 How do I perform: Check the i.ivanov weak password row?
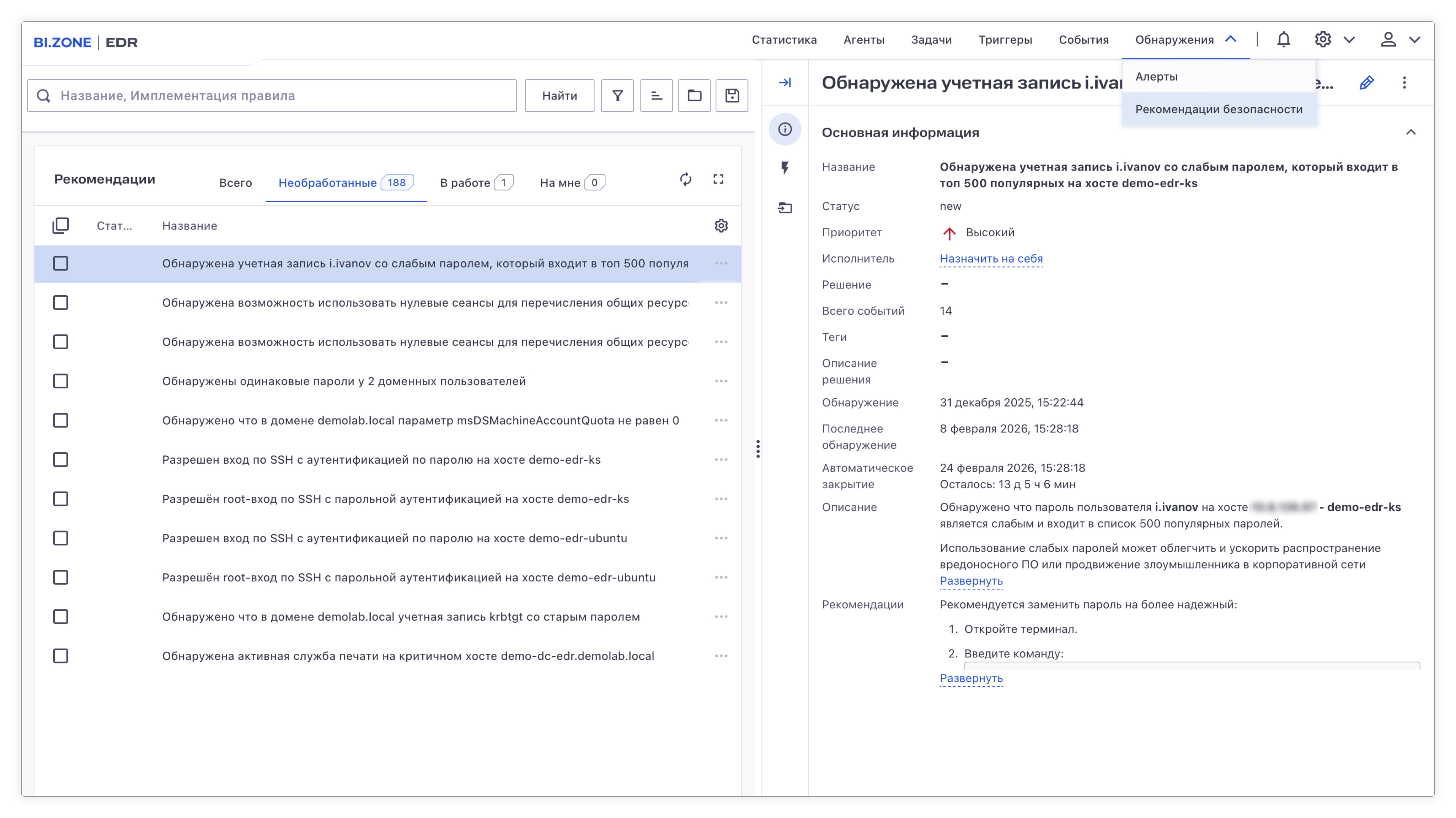[x=60, y=263]
